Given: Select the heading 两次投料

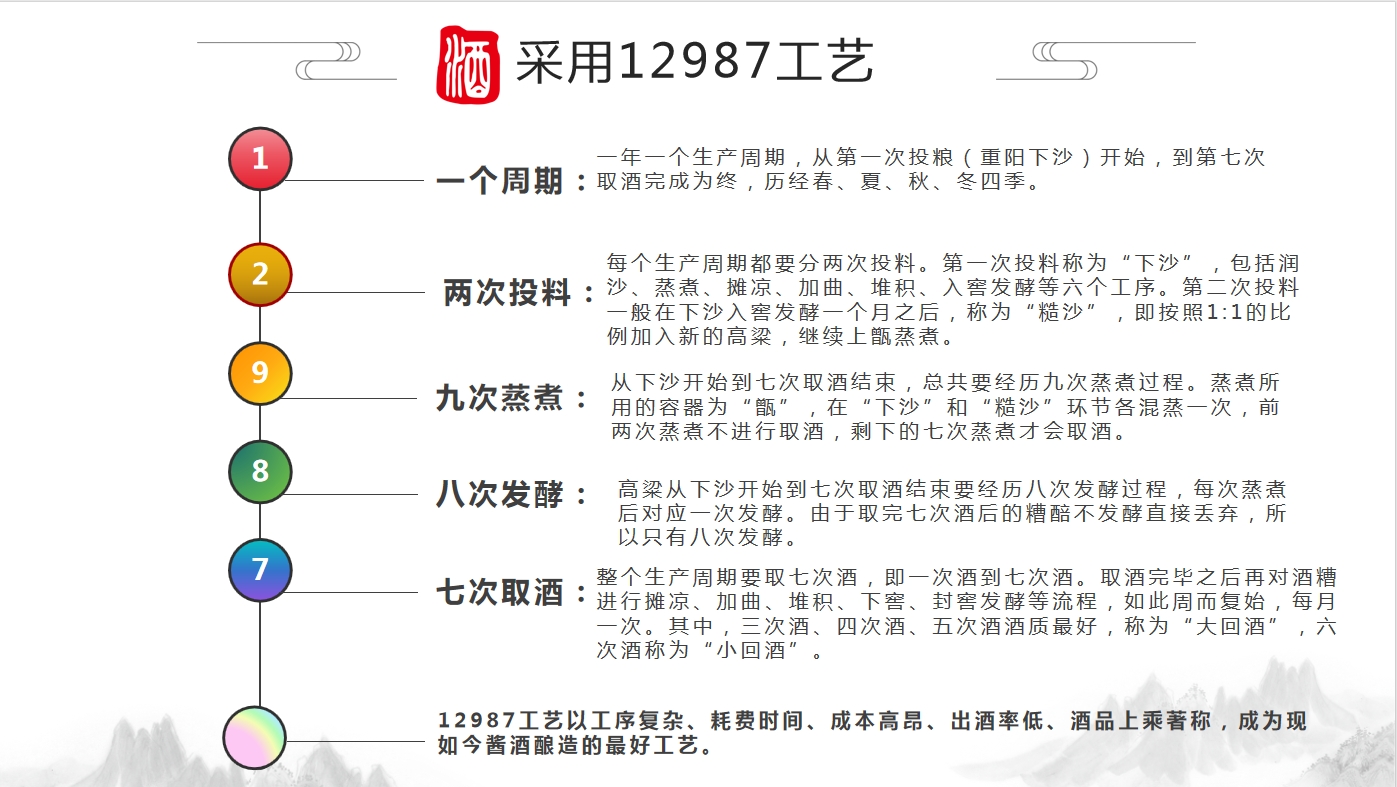Looking at the screenshot, I should coord(507,294).
